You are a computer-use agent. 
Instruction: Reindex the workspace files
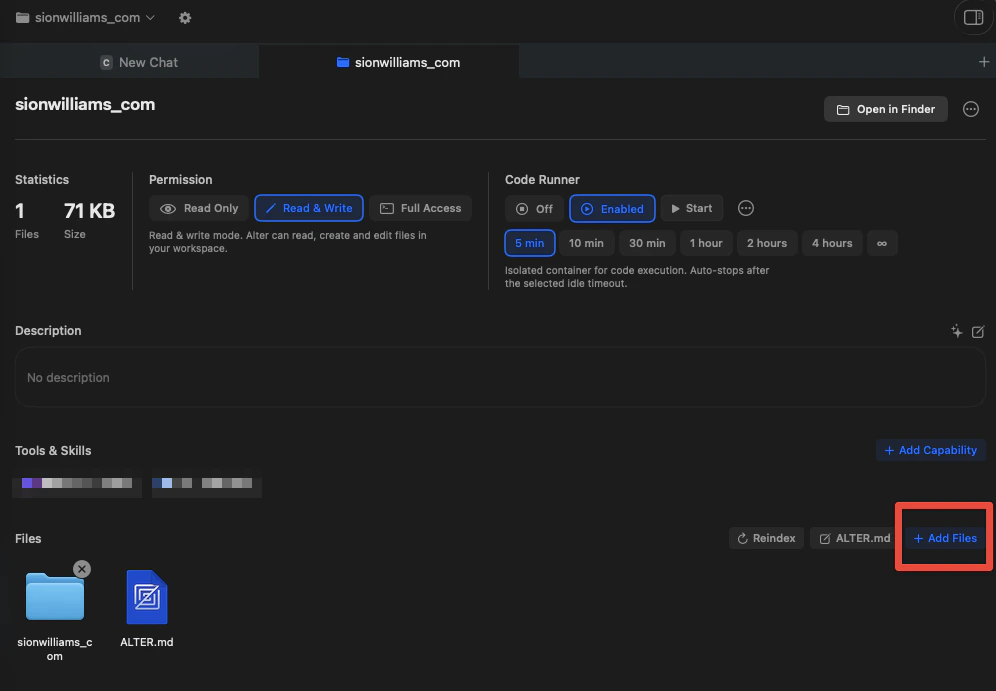(766, 537)
